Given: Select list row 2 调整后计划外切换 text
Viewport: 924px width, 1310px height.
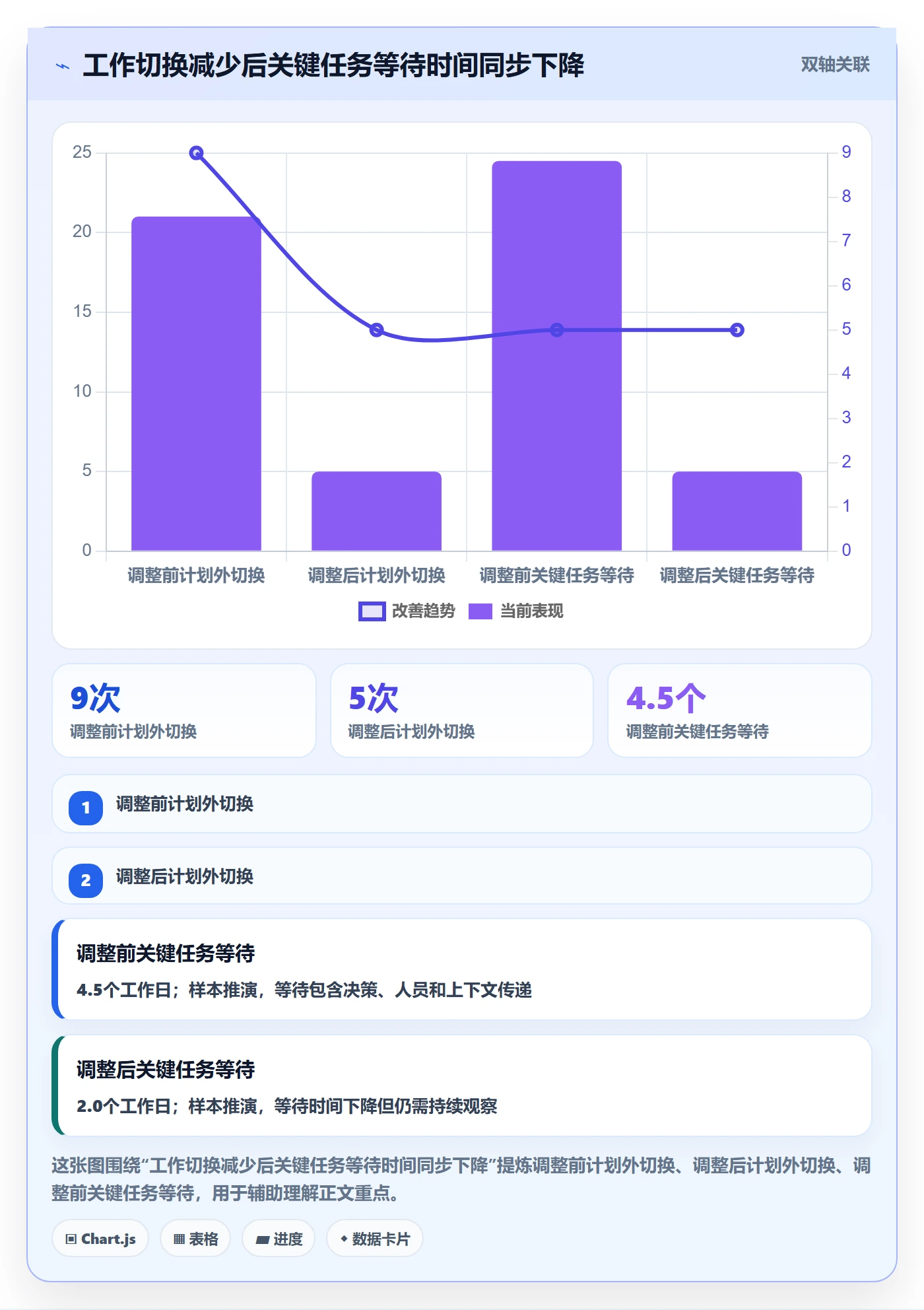Looking at the screenshot, I should click(185, 877).
